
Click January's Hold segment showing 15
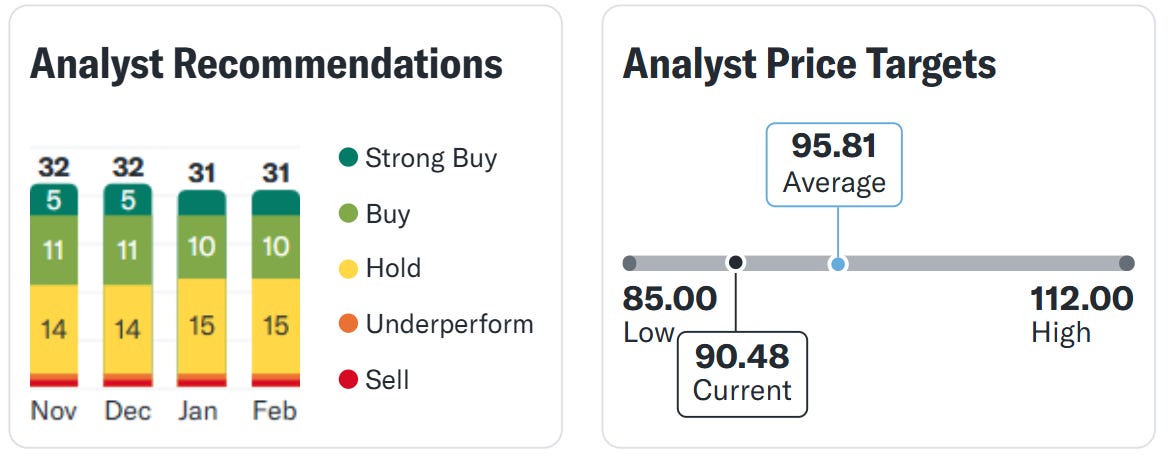click(202, 326)
